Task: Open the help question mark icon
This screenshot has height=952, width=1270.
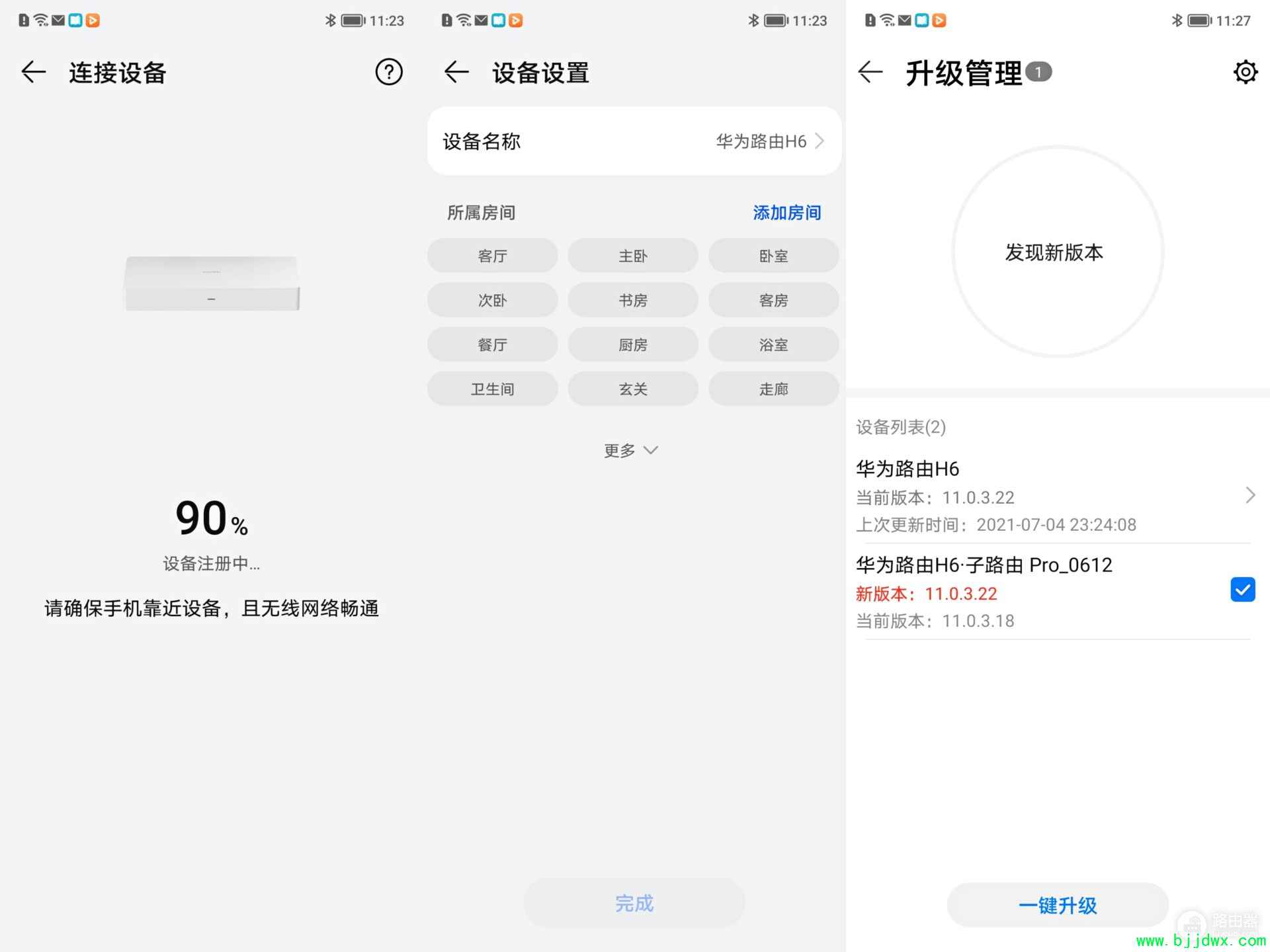Action: pyautogui.click(x=389, y=72)
